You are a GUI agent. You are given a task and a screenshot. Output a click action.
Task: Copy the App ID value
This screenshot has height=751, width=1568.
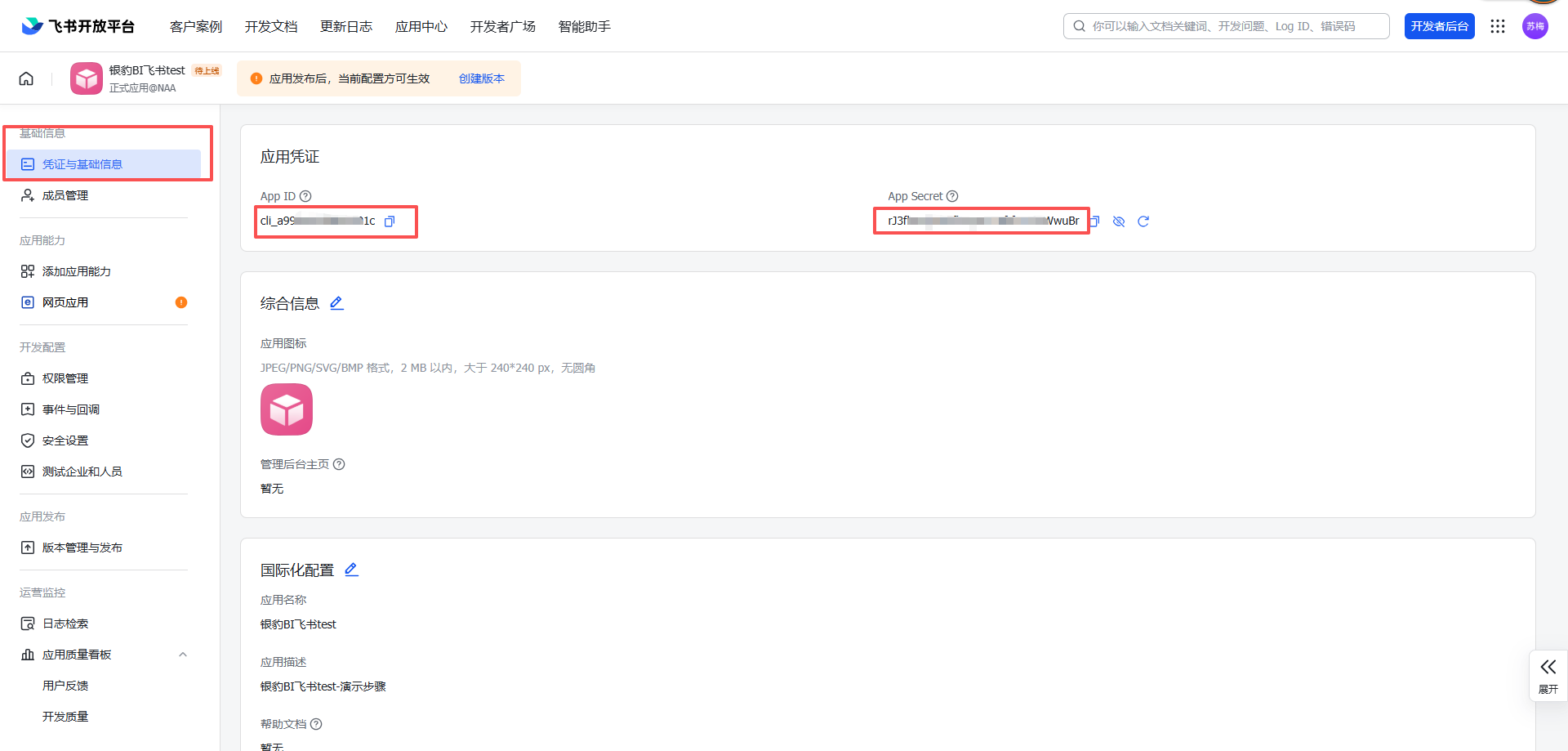click(x=390, y=221)
